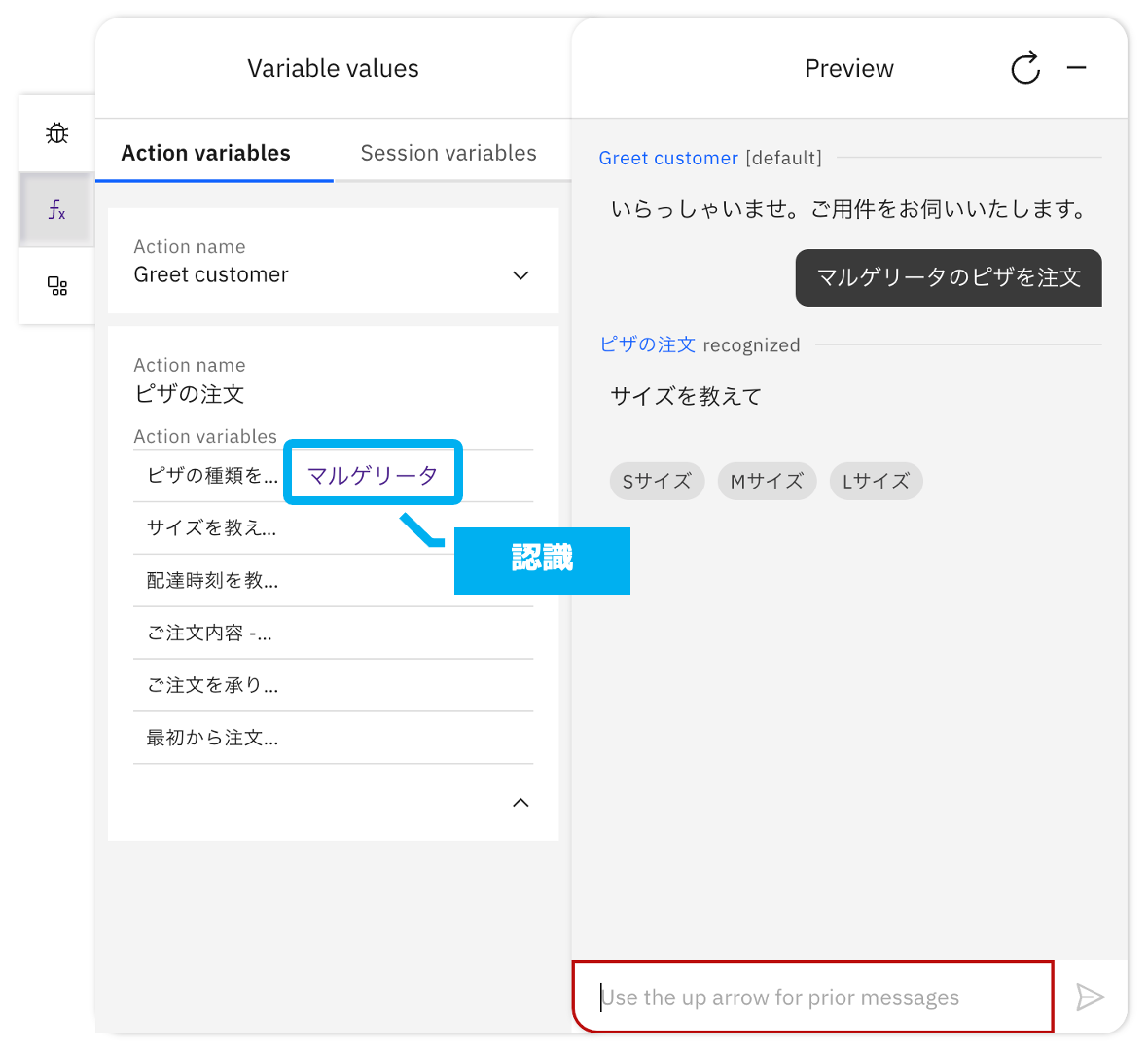Open the extensions inspector icon in sidebar
The image size is (1148, 1051).
pyautogui.click(x=57, y=286)
